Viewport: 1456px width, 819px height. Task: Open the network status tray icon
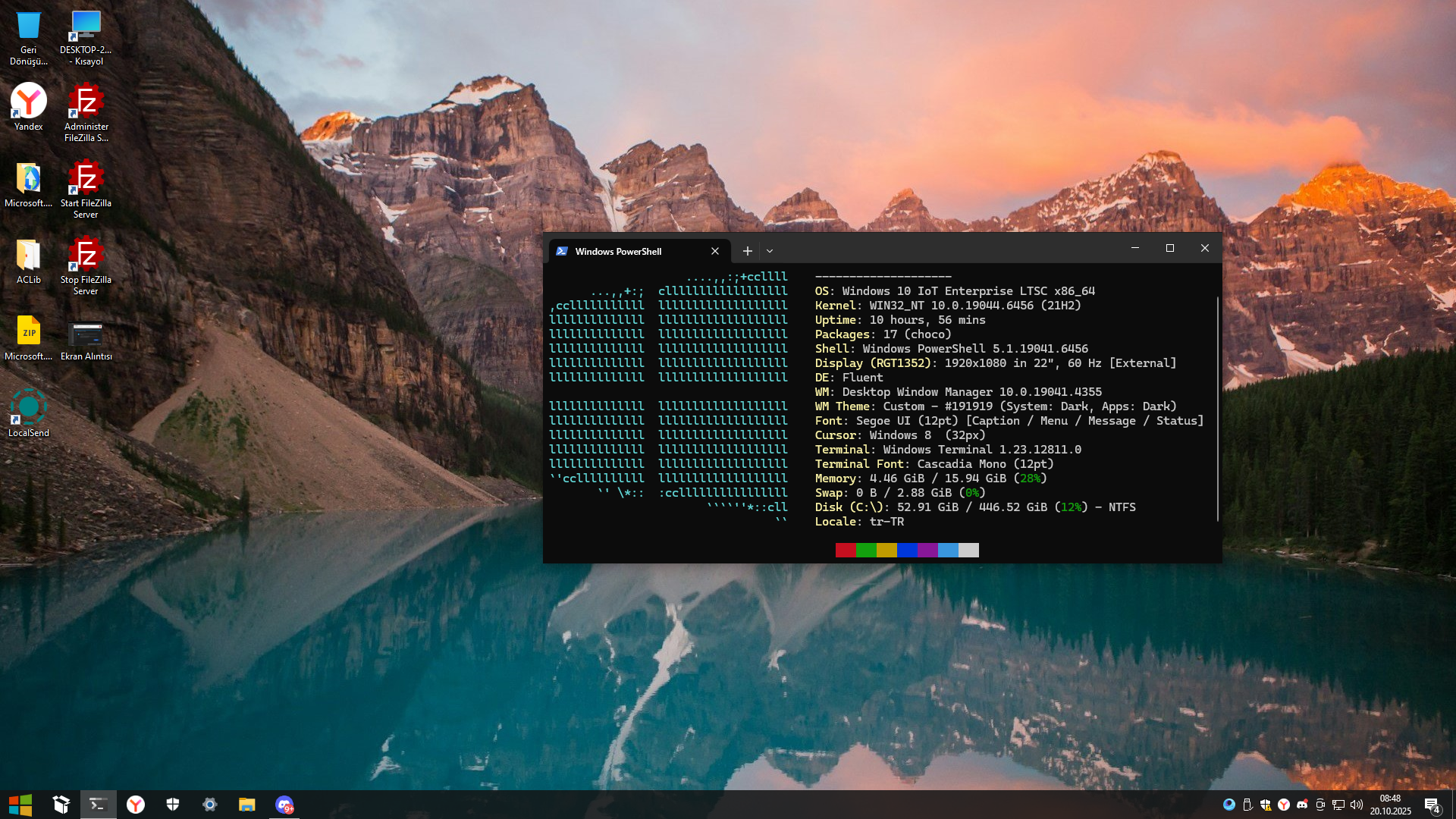click(x=1338, y=805)
